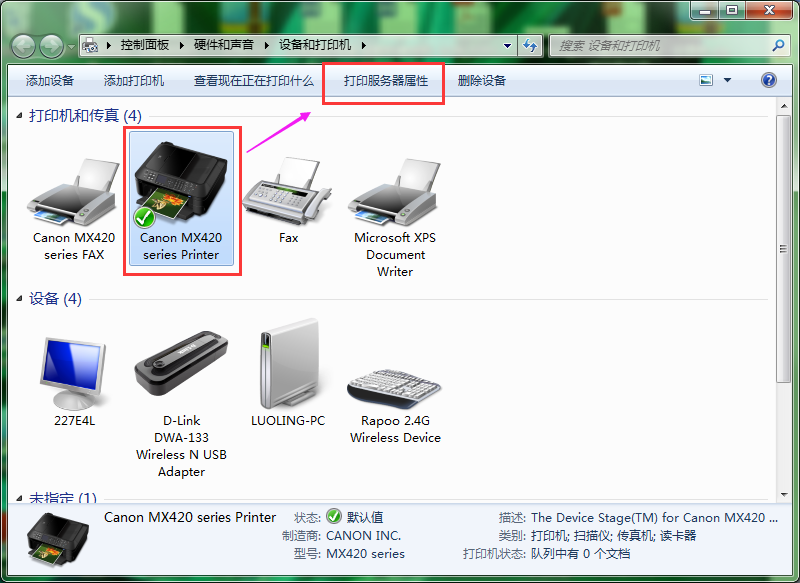Collapse the 打印机和传真 (4) group
Image resolution: width=800 pixels, height=583 pixels.
click(19, 116)
